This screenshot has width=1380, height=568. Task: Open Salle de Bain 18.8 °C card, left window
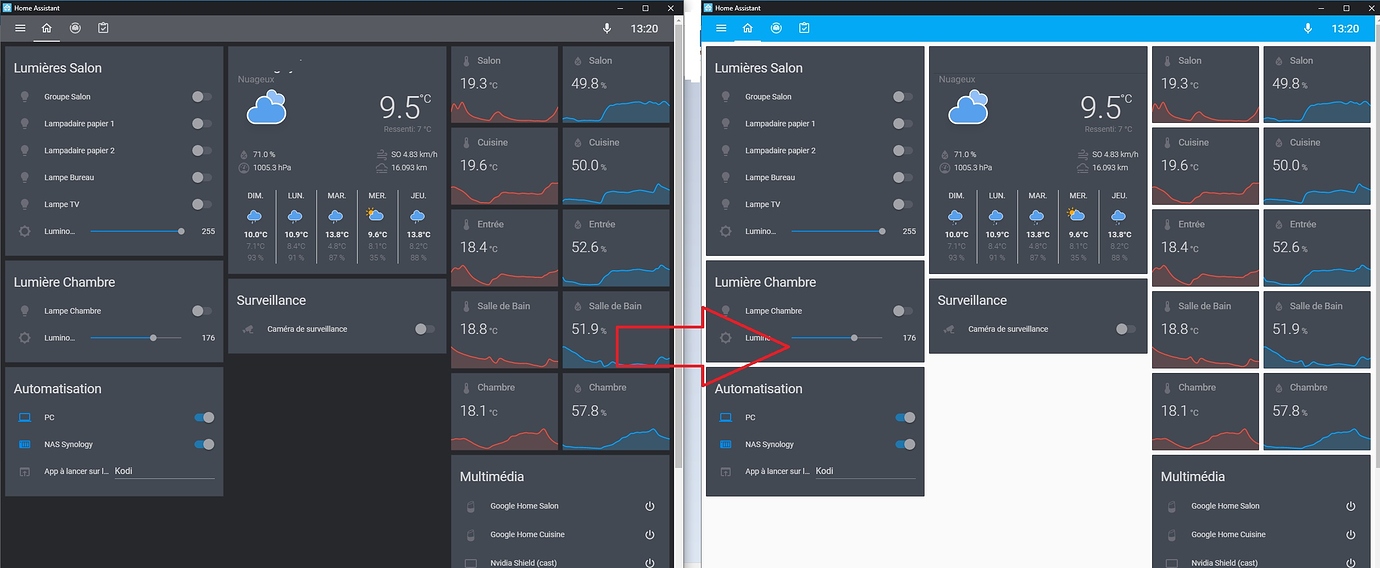pyautogui.click(x=504, y=331)
